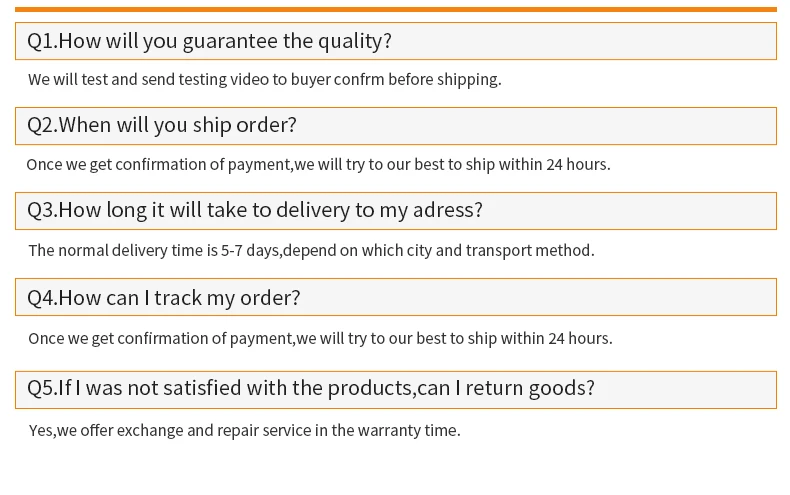Click 'products' in the Q5 heading
790x495 pixels.
click(x=370, y=388)
